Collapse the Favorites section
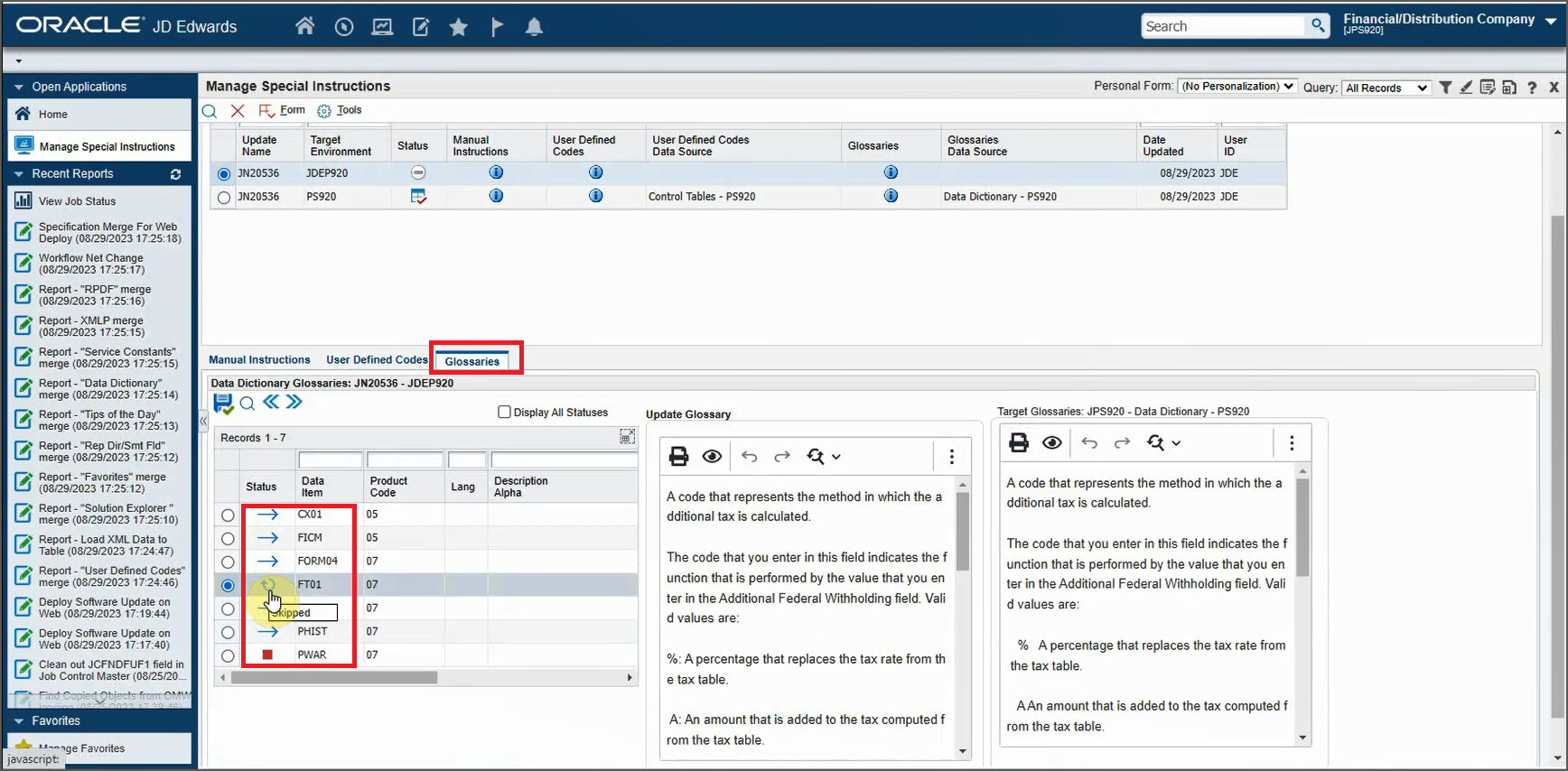Screen dimensions: 1568x771 19,721
